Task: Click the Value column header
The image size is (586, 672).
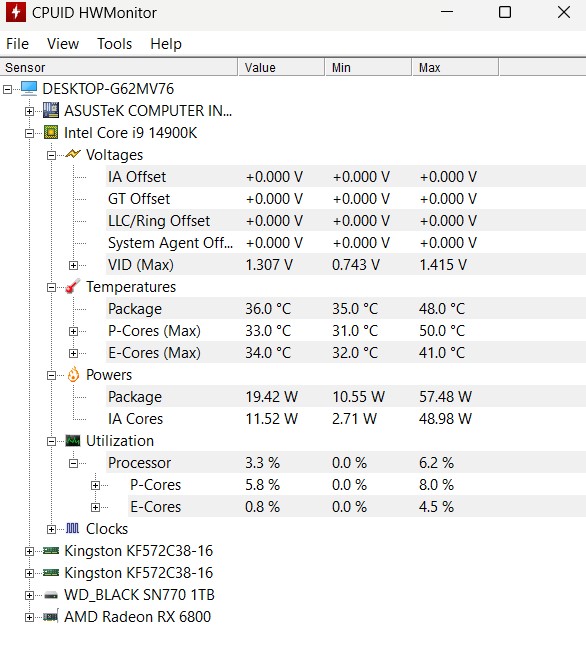Action: 281,67
